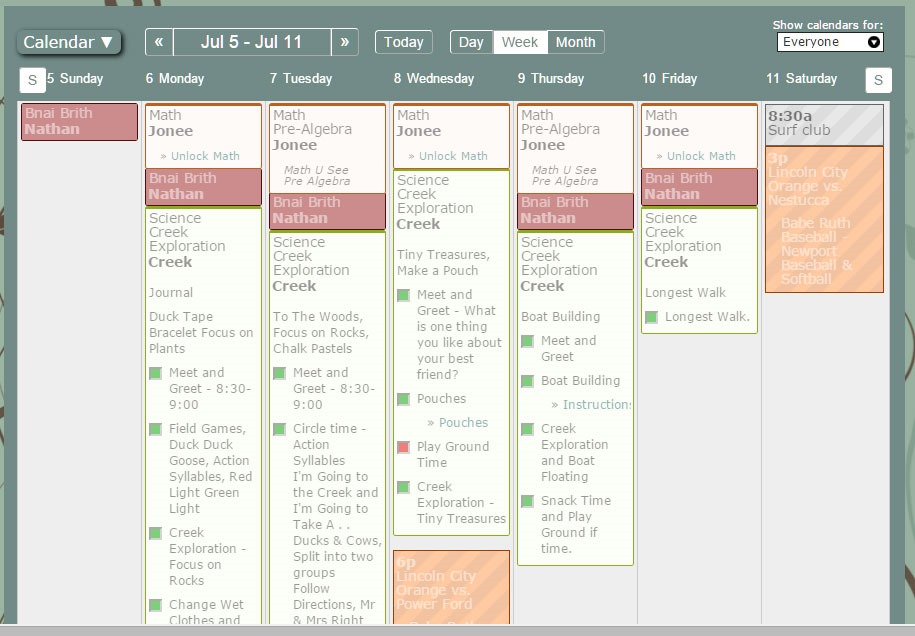Image resolution: width=915 pixels, height=636 pixels.
Task: Toggle the Longest Walk checkbox on Friday
Action: click(x=651, y=317)
